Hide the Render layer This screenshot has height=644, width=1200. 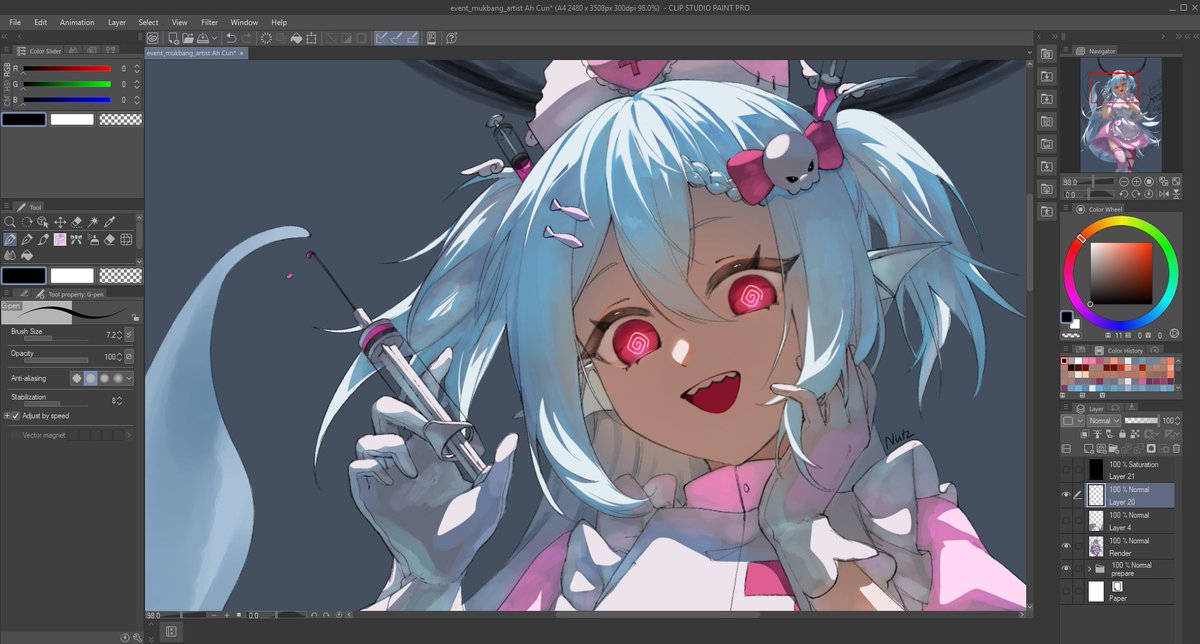tap(1066, 546)
